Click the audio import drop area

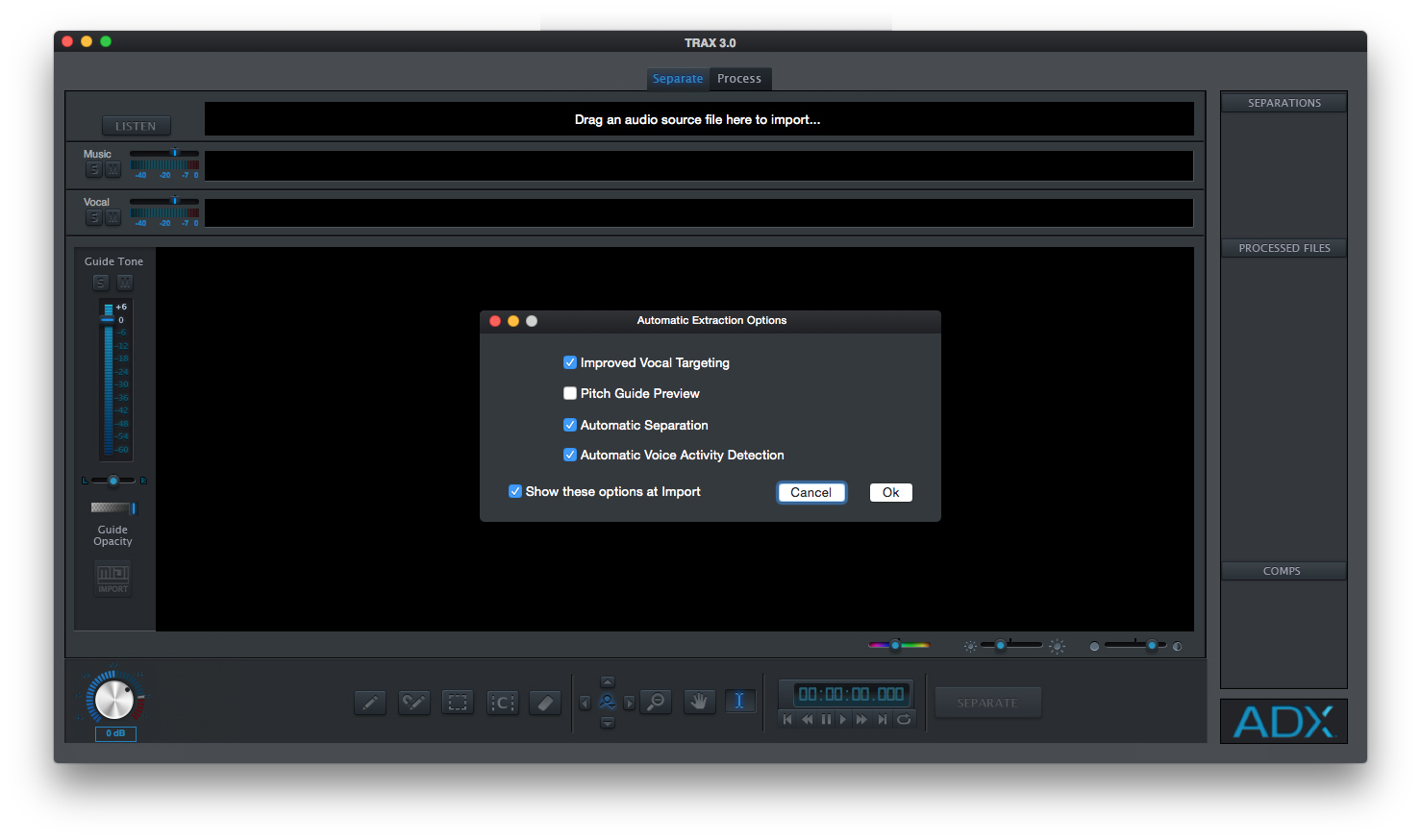click(699, 119)
